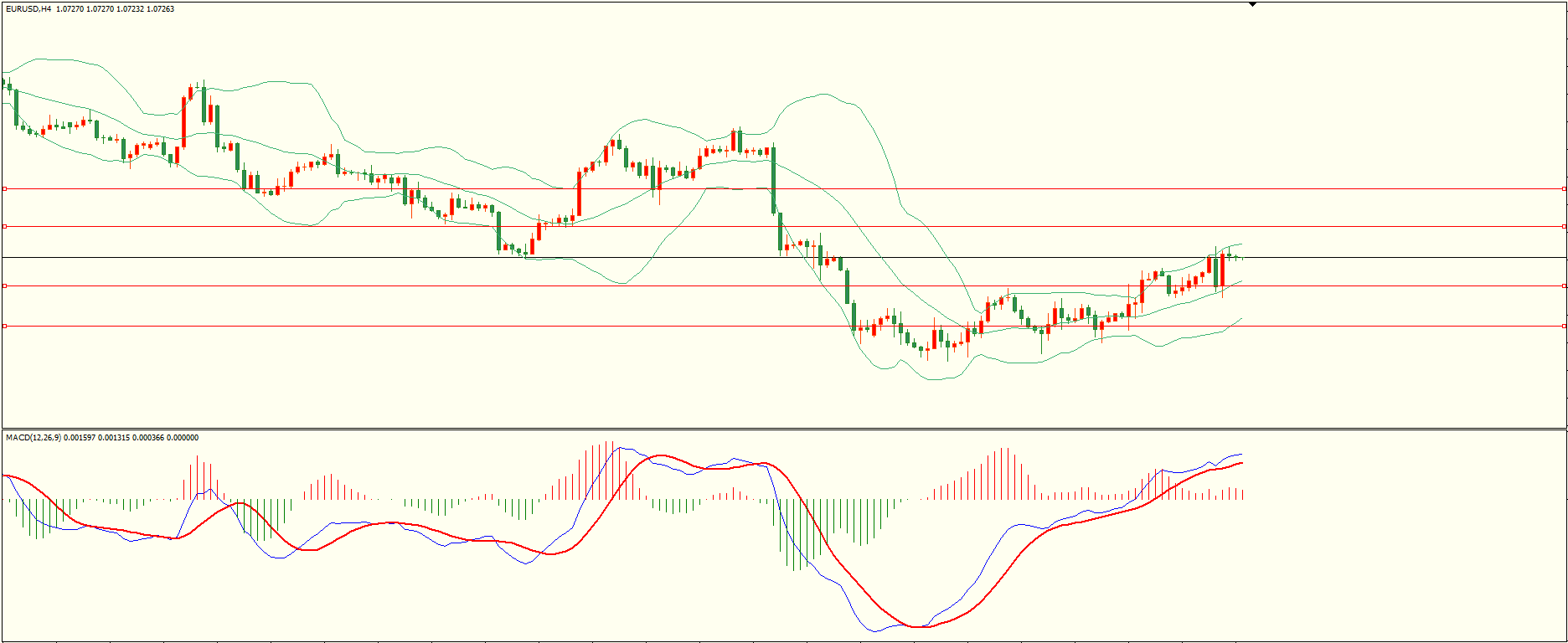Click the last candlestick on the chart
1568x643 pixels.
tap(1241, 258)
